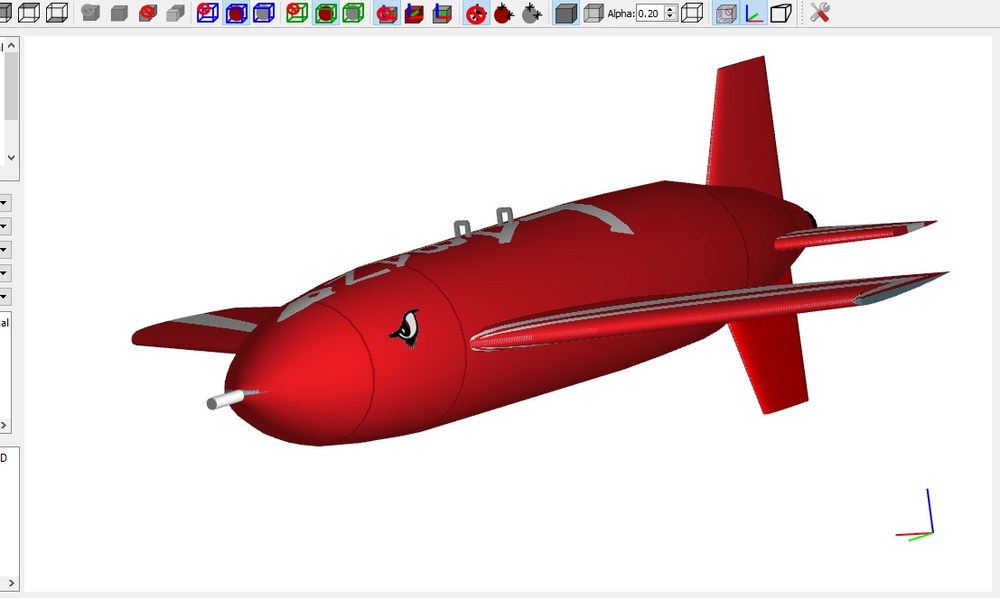Decrease Alpha value with down stepper arrow

click(670, 17)
